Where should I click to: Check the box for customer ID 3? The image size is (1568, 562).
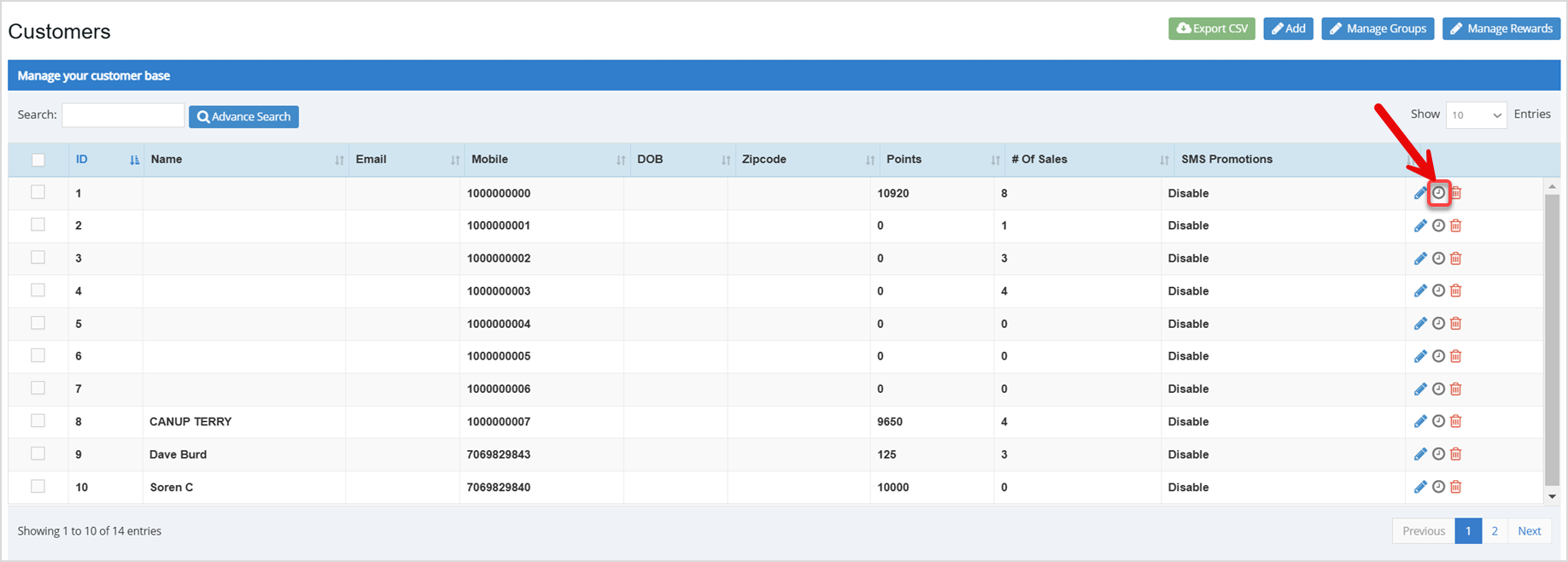pos(38,257)
